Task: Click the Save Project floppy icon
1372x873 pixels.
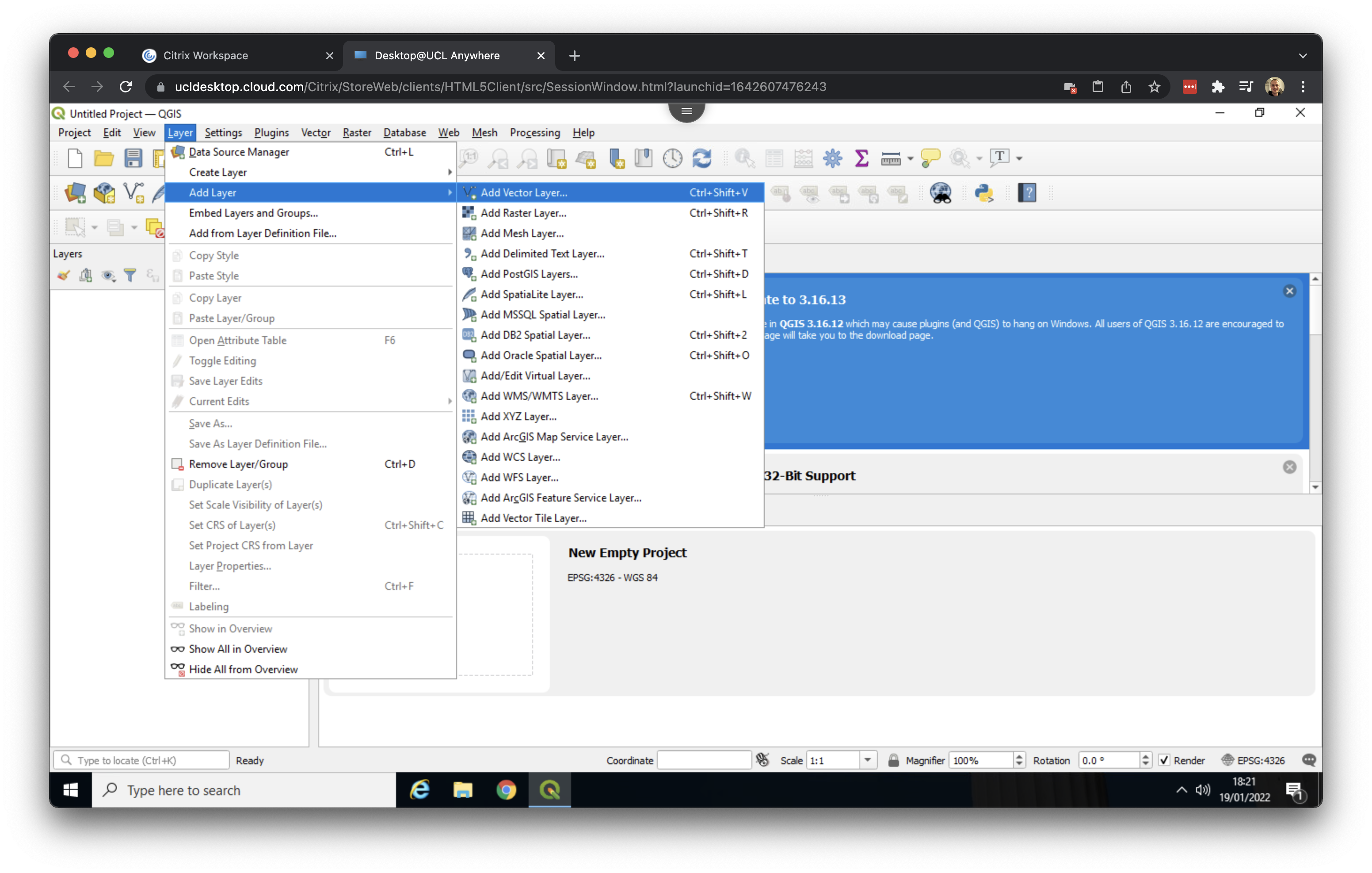Action: [x=133, y=158]
